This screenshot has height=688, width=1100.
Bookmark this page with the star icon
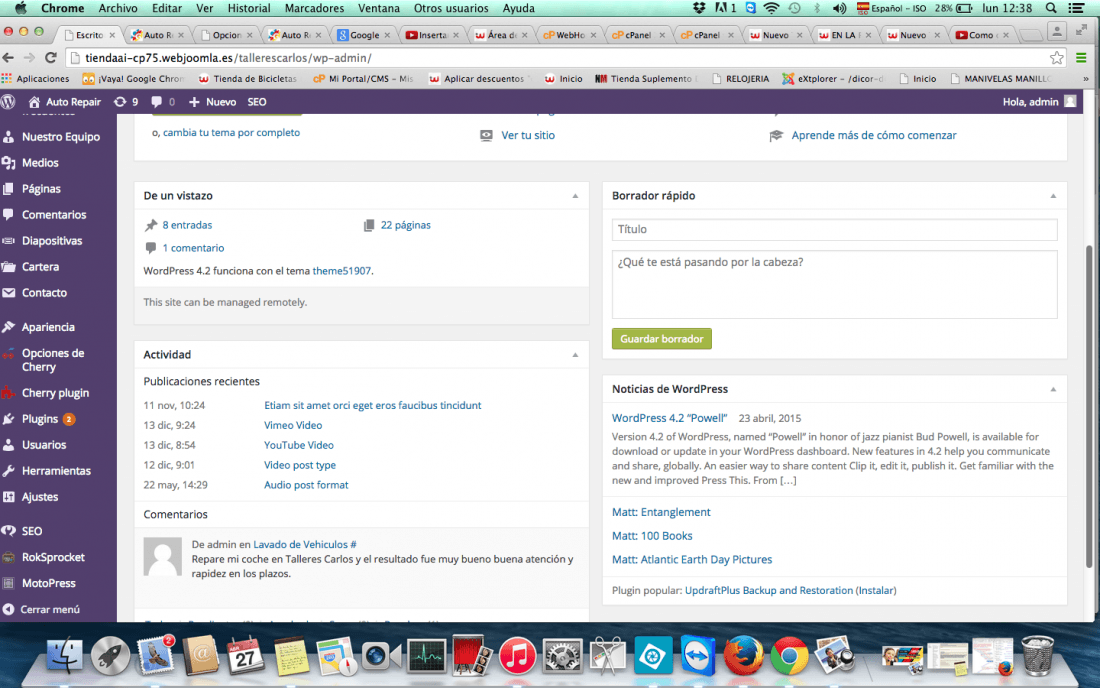pyautogui.click(x=1057, y=58)
